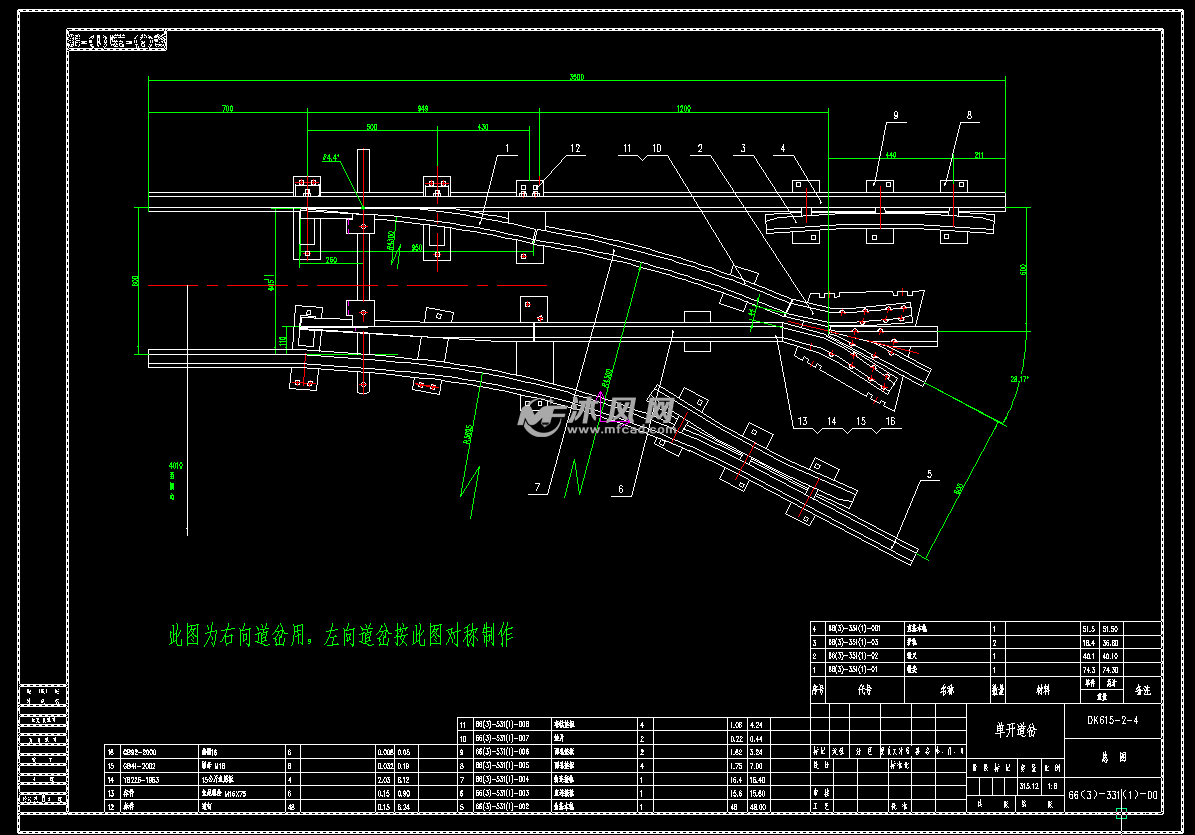The image size is (1195, 835).
Task: Click the 1200 dimension label
Action: [x=683, y=107]
